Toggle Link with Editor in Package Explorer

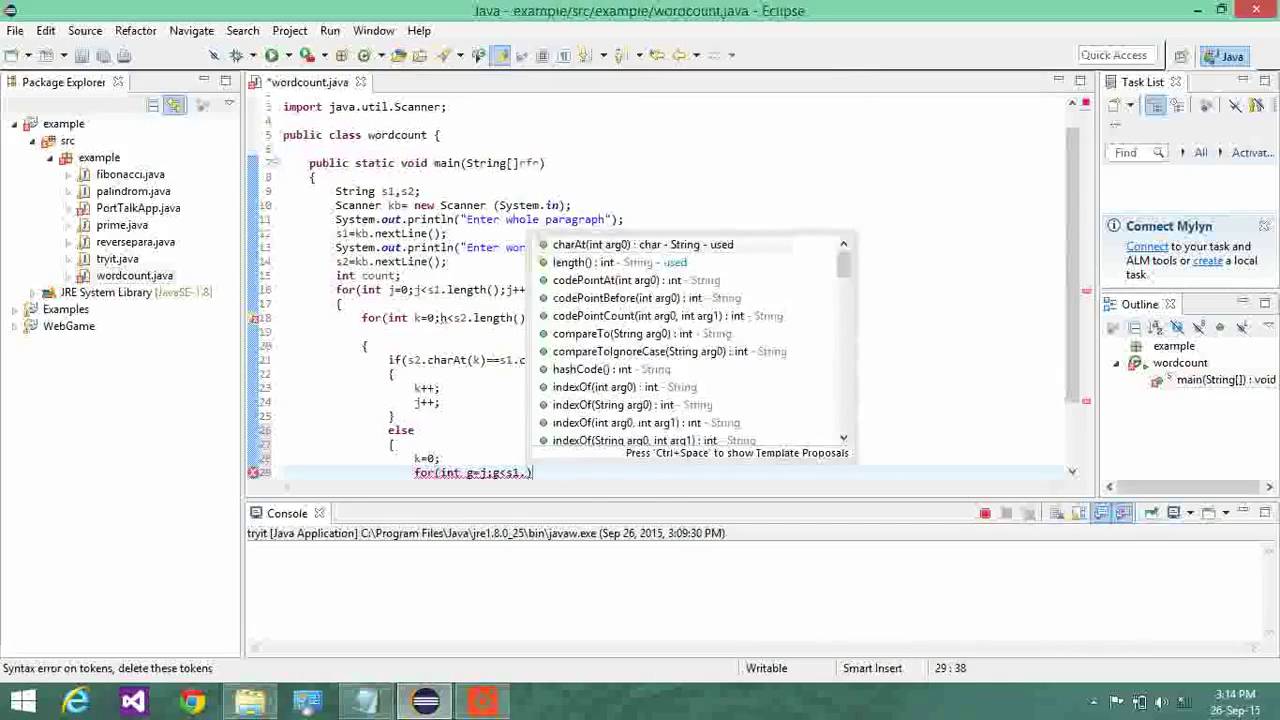point(175,105)
